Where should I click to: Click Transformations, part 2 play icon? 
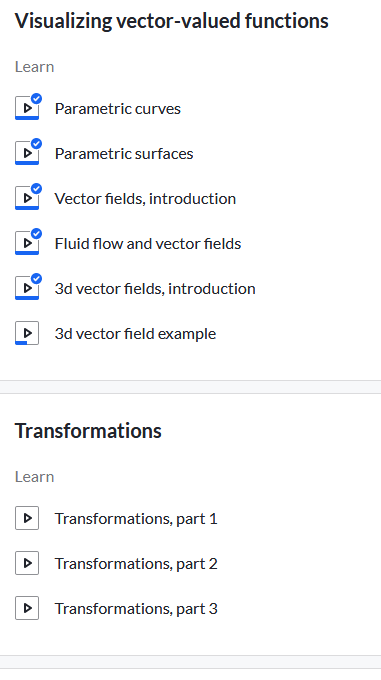click(27, 563)
